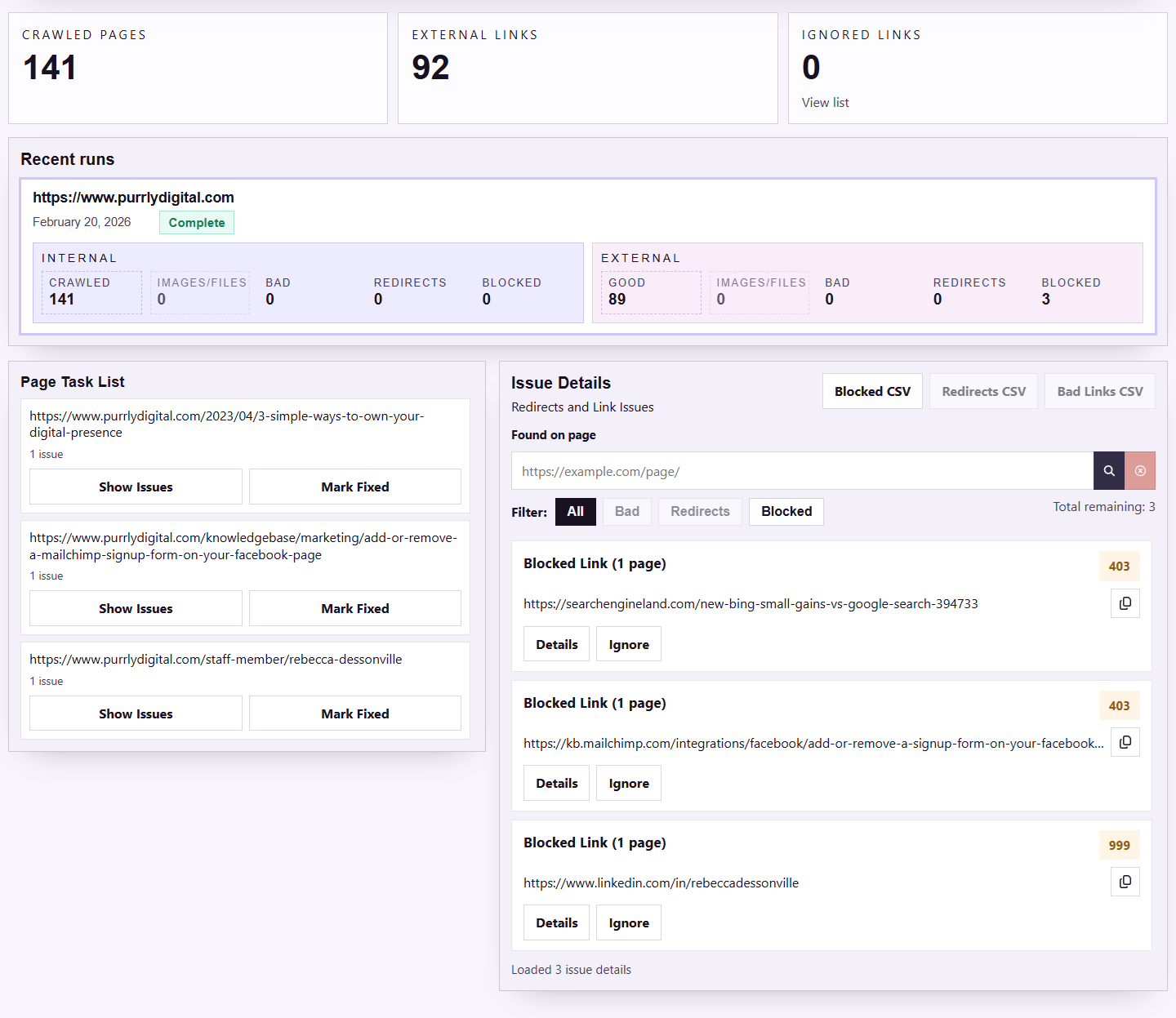1176x1018 pixels.
Task: Copy the kb.mailchimp.com blocked link URL
Action: (x=1125, y=742)
